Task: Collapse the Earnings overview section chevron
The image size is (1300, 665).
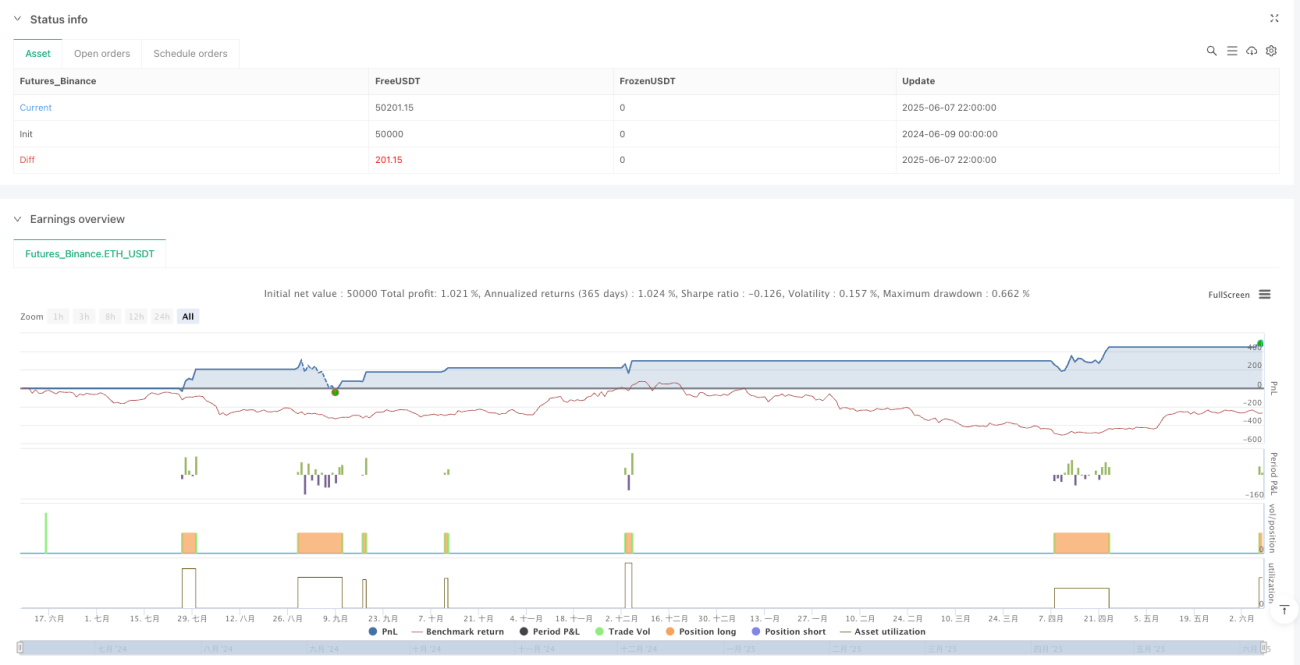Action: [x=17, y=219]
